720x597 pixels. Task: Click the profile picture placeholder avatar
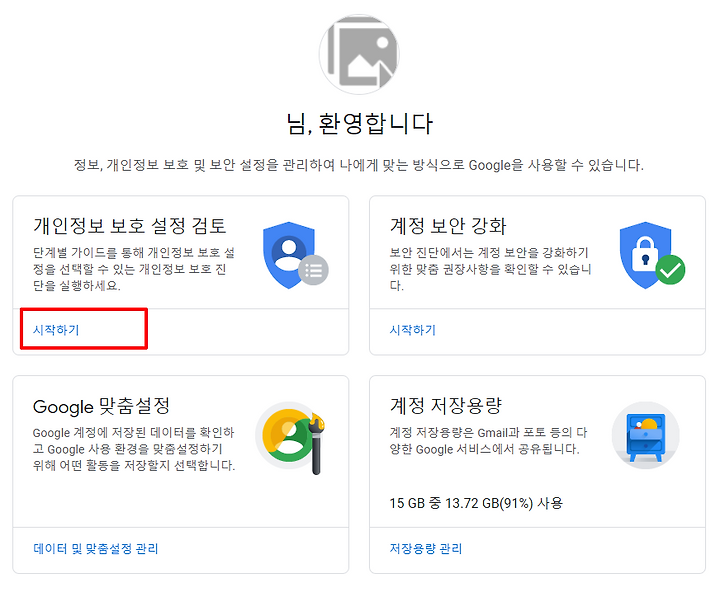coord(359,54)
